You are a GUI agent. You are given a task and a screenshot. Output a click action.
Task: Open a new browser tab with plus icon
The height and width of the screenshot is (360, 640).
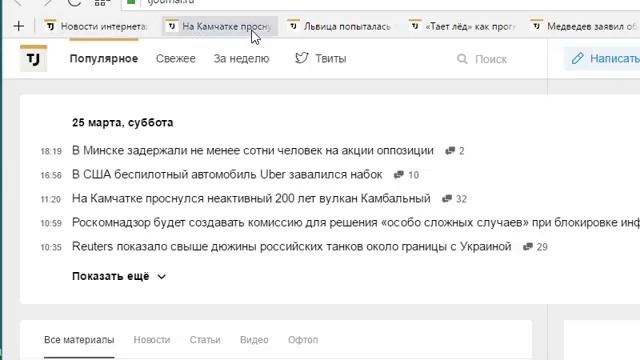click(19, 26)
